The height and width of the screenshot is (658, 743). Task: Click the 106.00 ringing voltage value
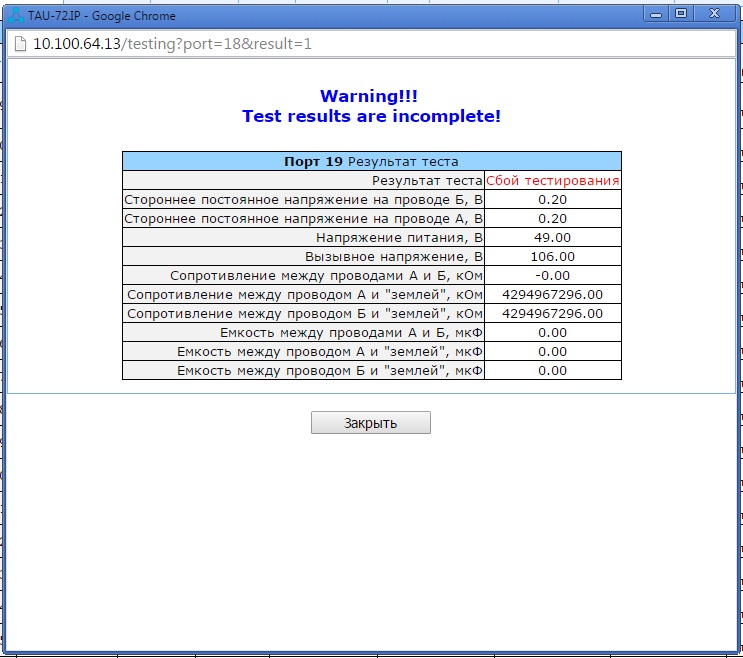click(553, 256)
